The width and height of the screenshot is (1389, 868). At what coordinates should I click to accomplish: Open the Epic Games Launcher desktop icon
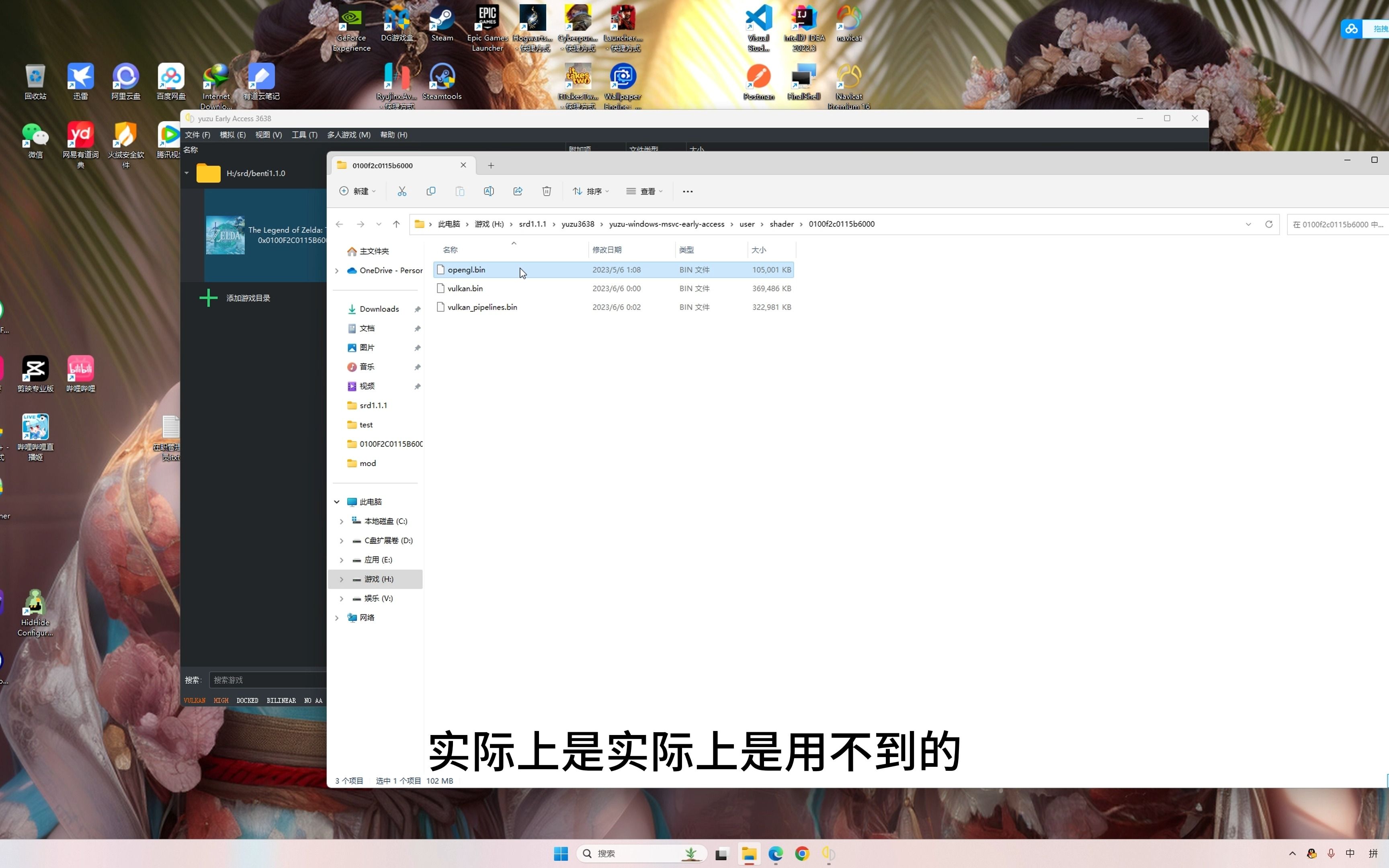(x=487, y=29)
